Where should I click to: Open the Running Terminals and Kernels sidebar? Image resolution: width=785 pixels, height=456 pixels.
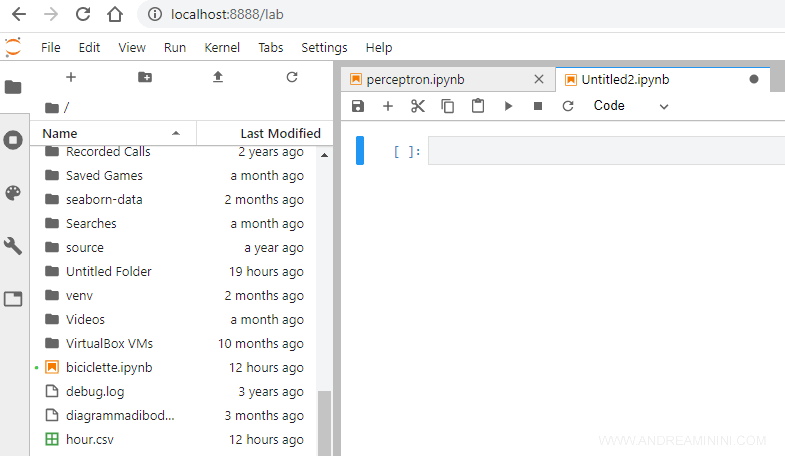13,140
